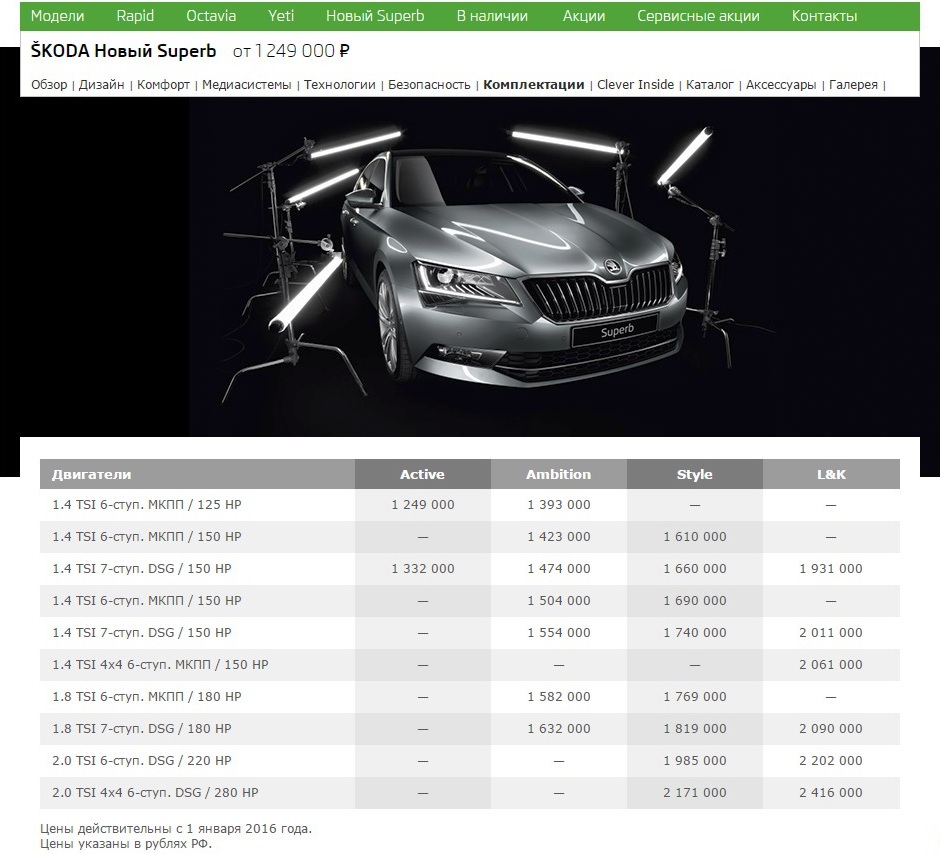Click the Ambition price 1 554 000
This screenshot has width=940, height=854.
tap(559, 632)
